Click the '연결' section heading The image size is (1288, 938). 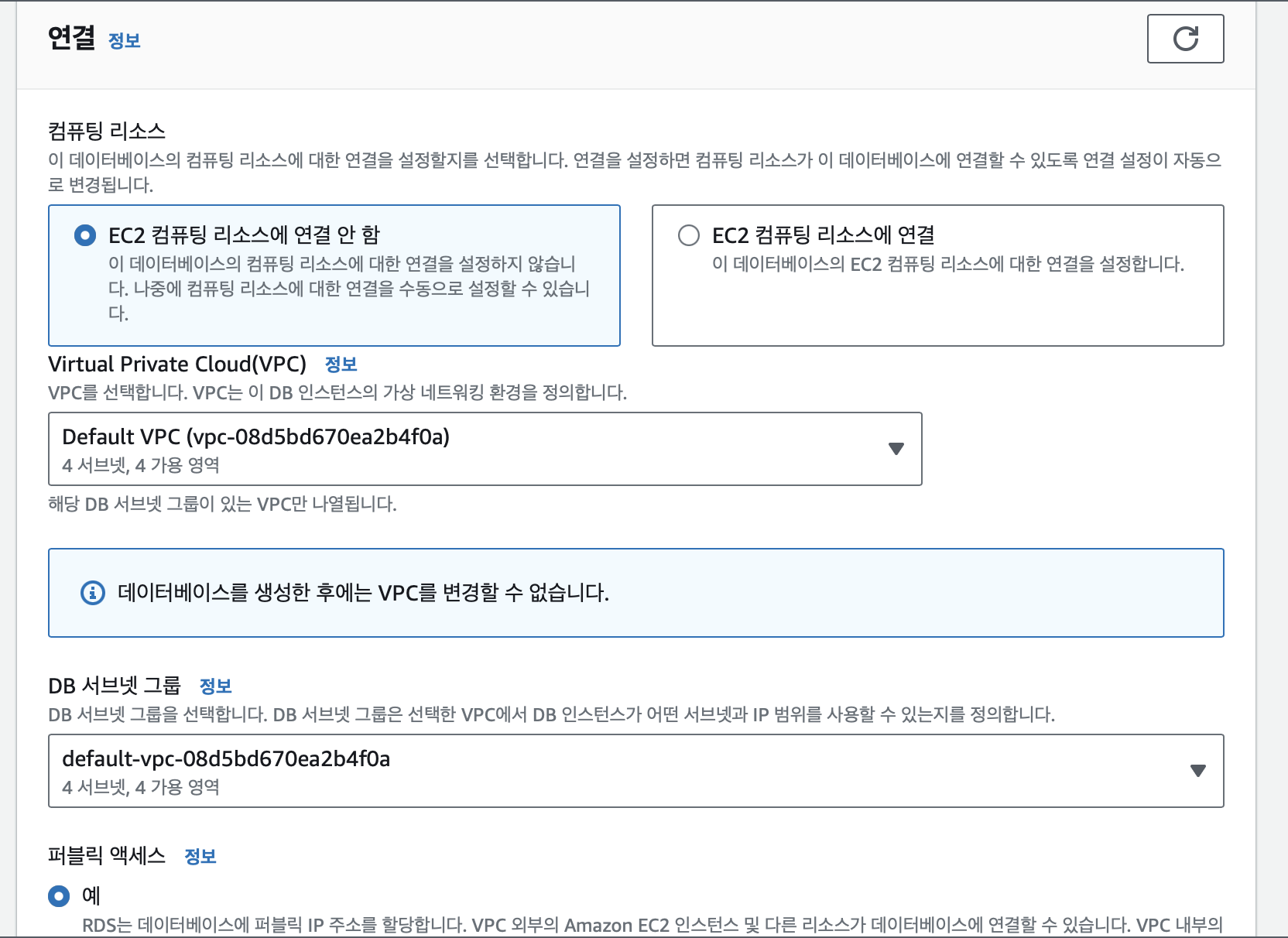[71, 37]
